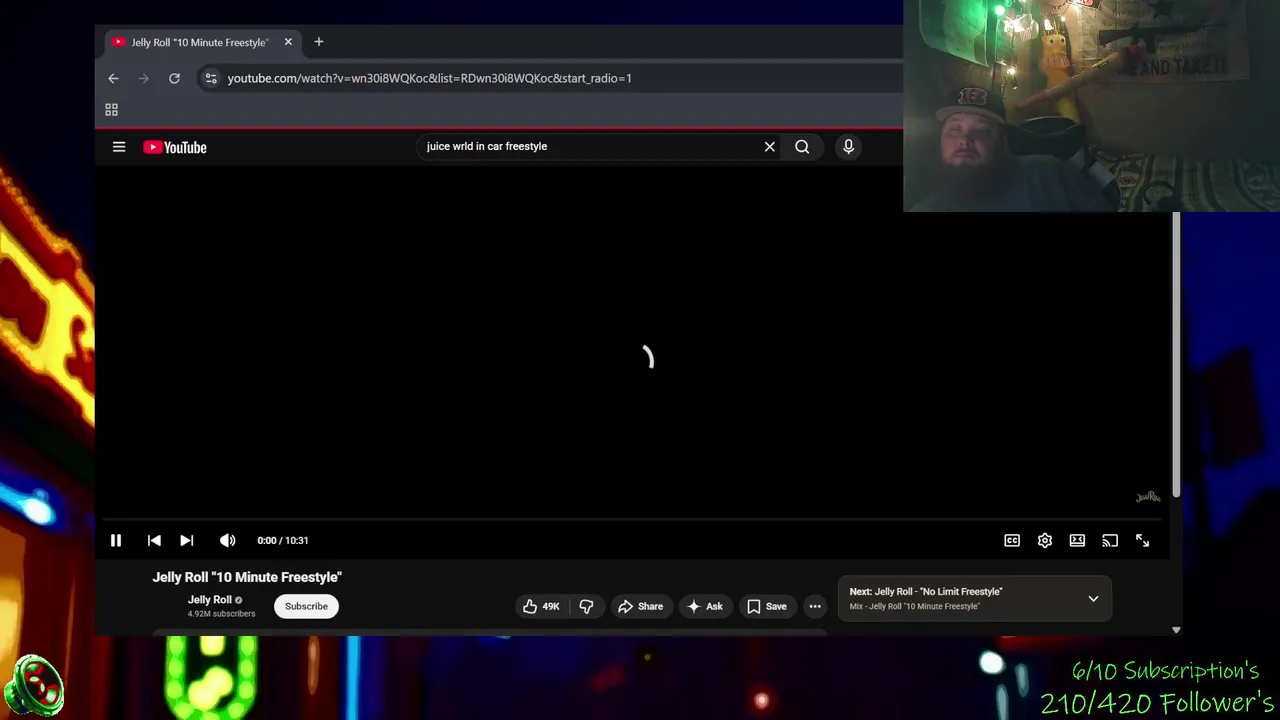Viewport: 1280px width, 720px height.
Task: Open the YouTube hamburger guide menu
Action: (x=119, y=147)
